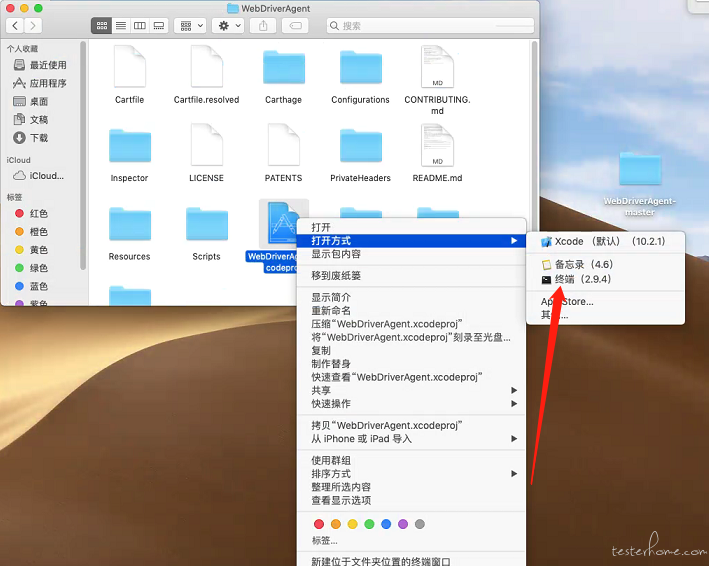Expand the 共享 submenu
Viewport: 709px width, 566px height.
click(x=411, y=390)
